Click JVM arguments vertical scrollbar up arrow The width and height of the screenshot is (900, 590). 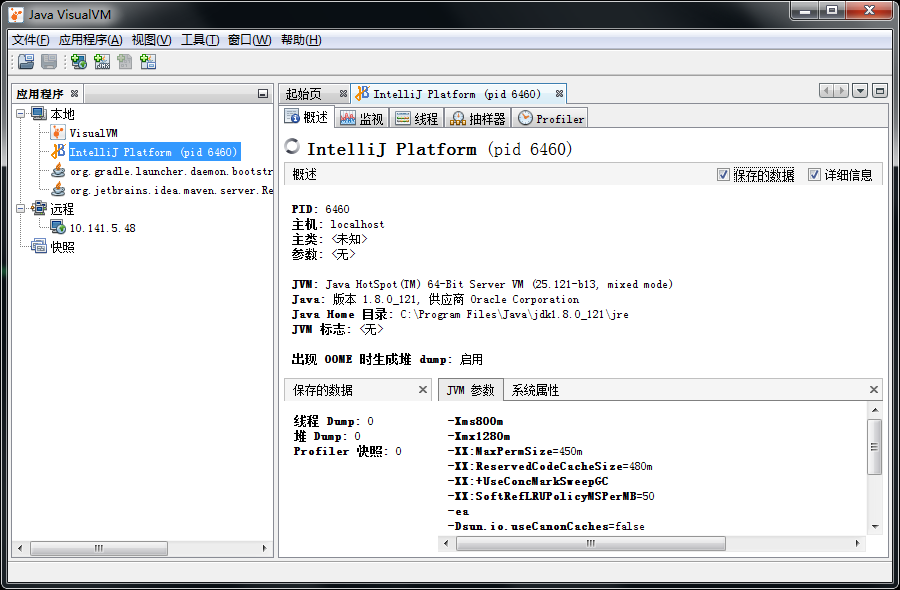[875, 410]
